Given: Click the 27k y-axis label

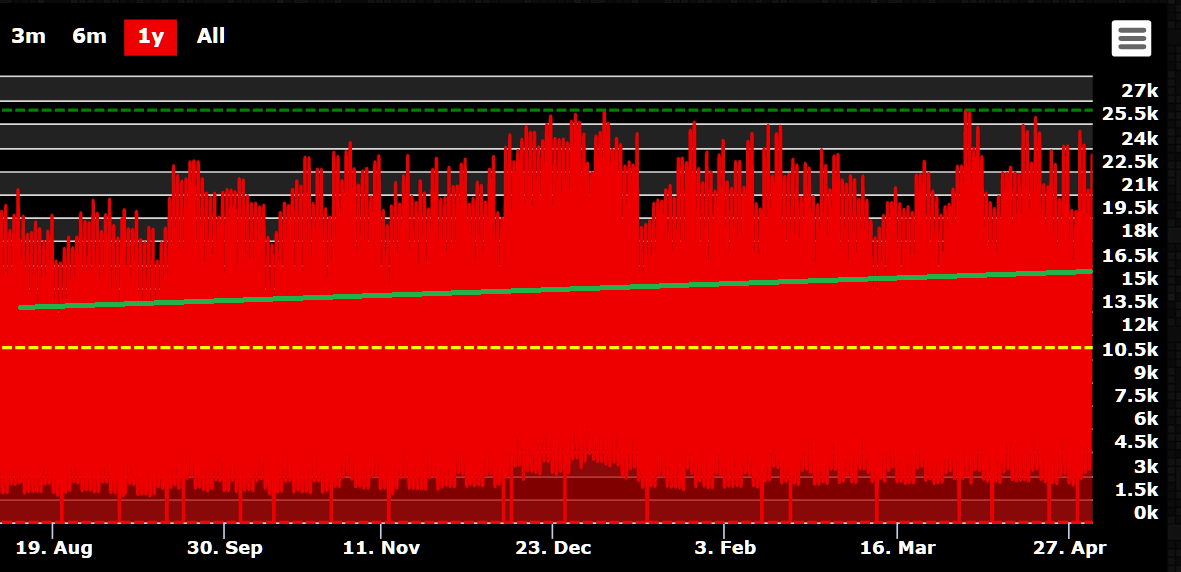Looking at the screenshot, I should click(x=1139, y=91).
